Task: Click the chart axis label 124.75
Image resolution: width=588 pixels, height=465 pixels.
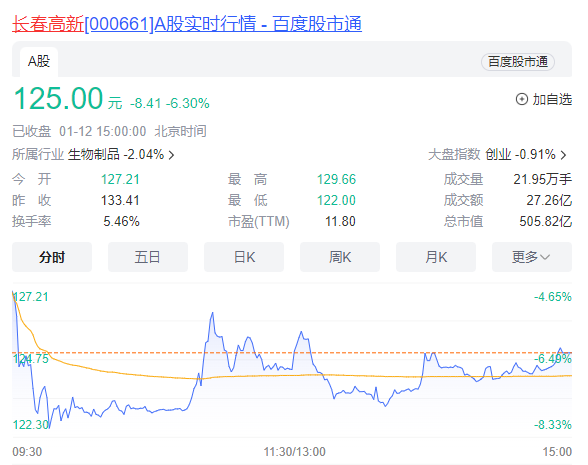Action: (x=31, y=359)
